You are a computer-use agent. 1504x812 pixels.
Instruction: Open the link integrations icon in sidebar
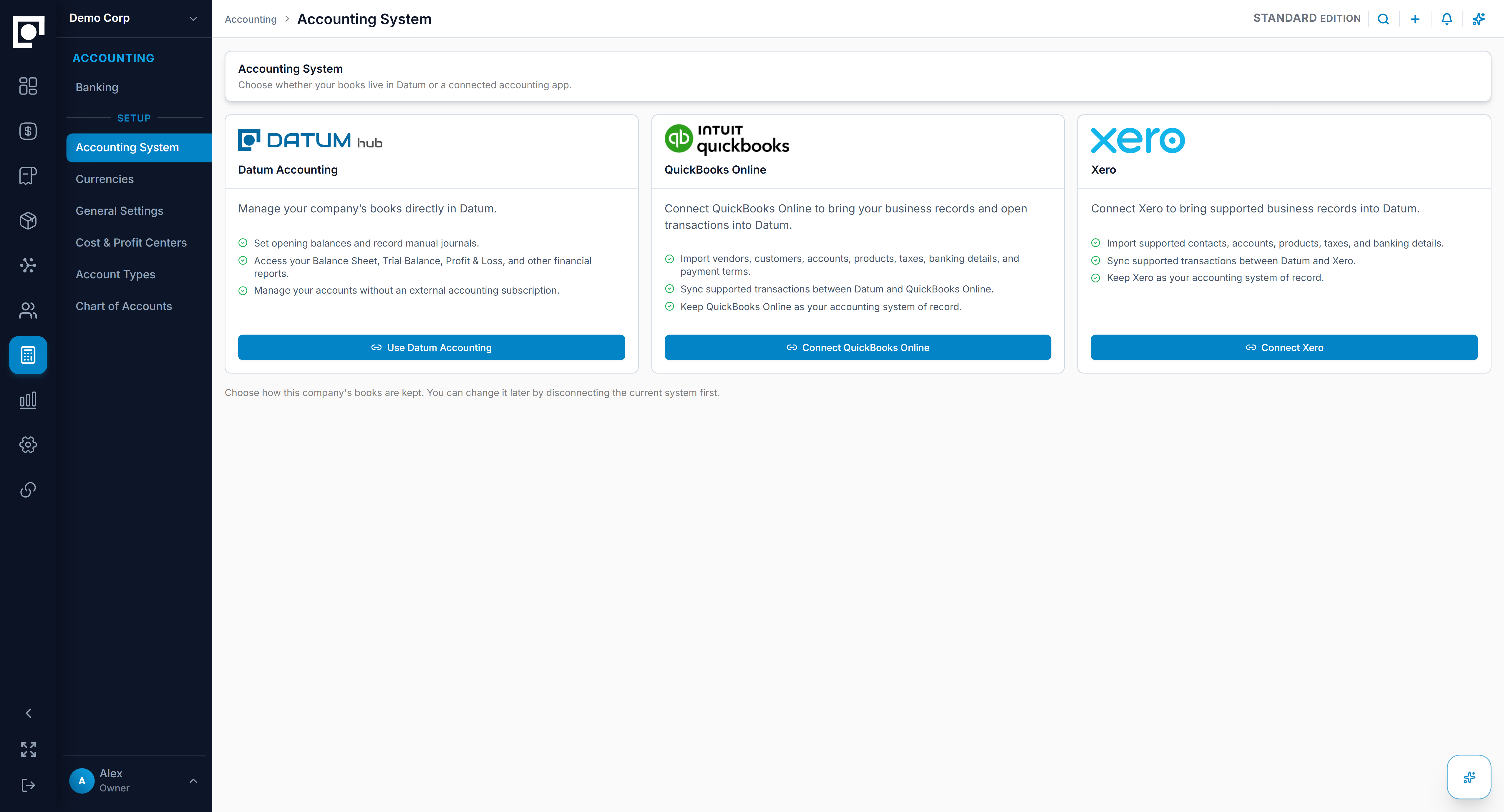(x=28, y=490)
